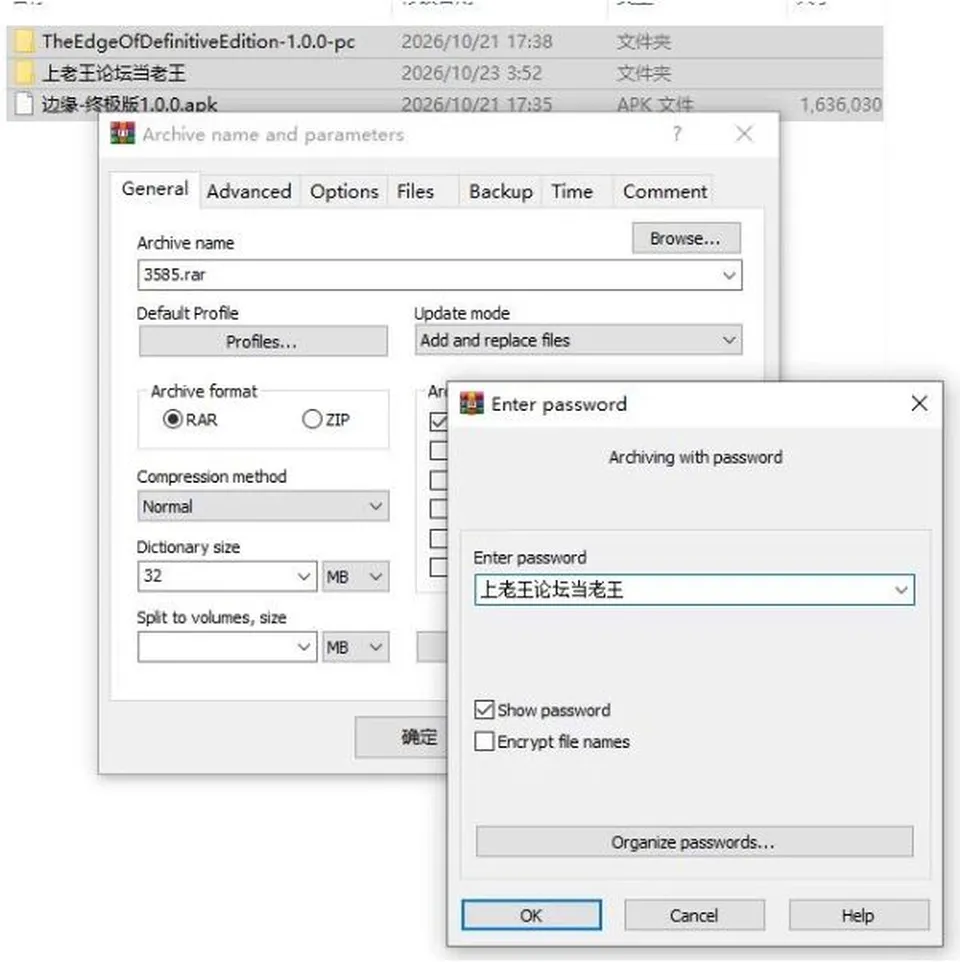Open the Options tab
960x962 pixels.
(344, 191)
